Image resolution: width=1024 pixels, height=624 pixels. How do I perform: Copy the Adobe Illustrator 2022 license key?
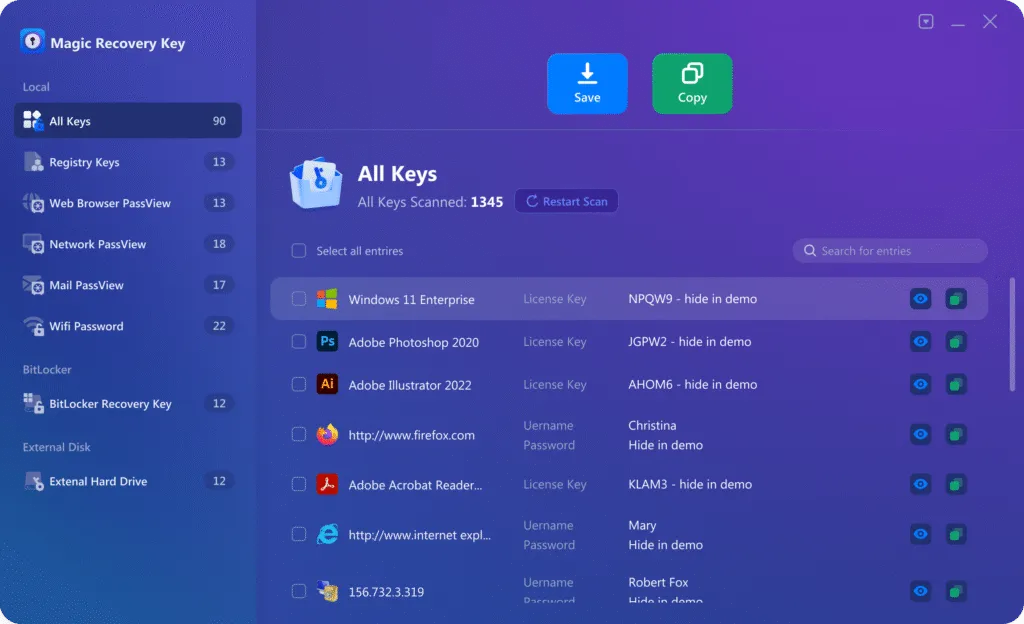[x=956, y=384]
